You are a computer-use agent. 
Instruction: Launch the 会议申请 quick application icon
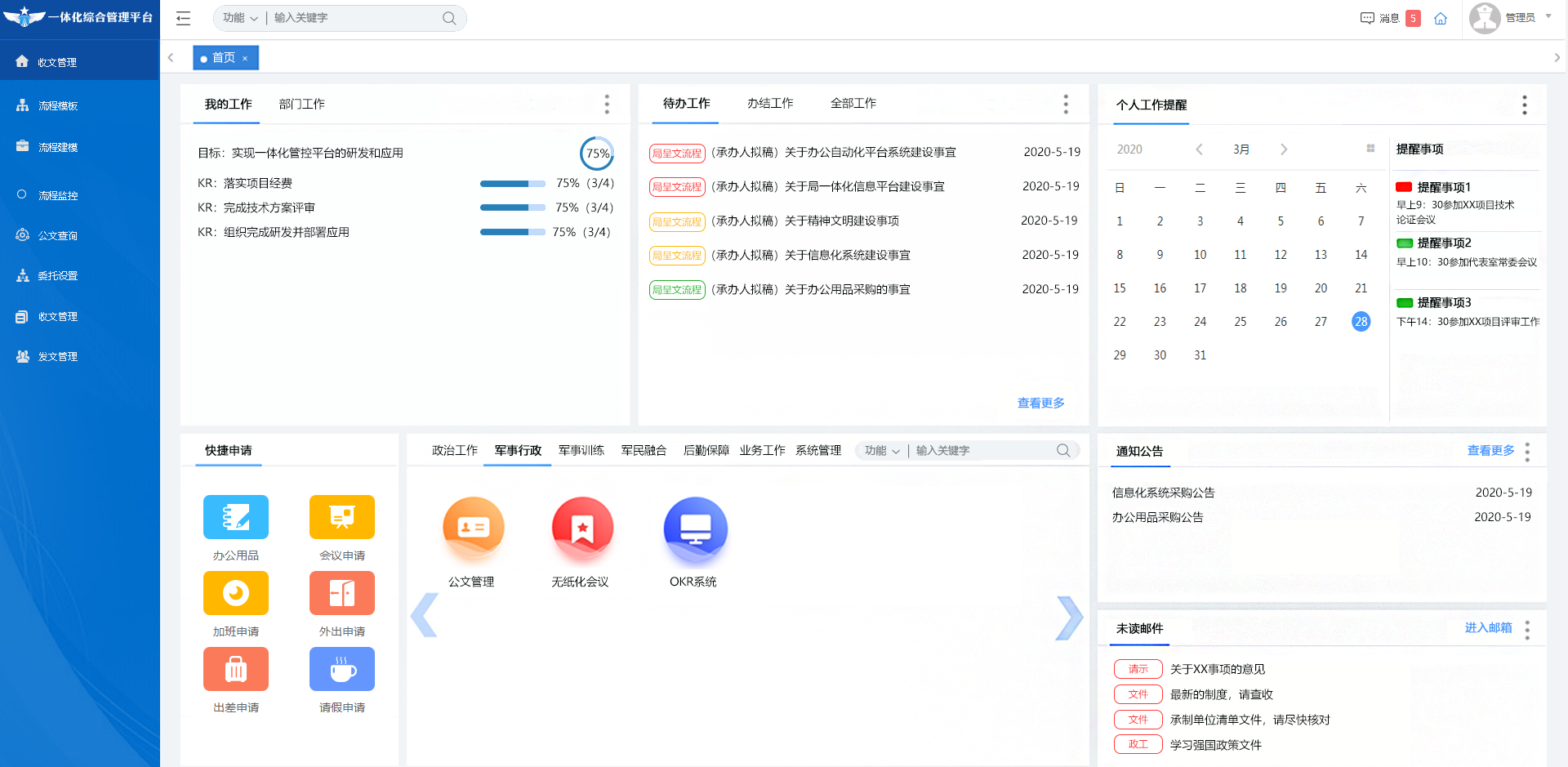(342, 517)
